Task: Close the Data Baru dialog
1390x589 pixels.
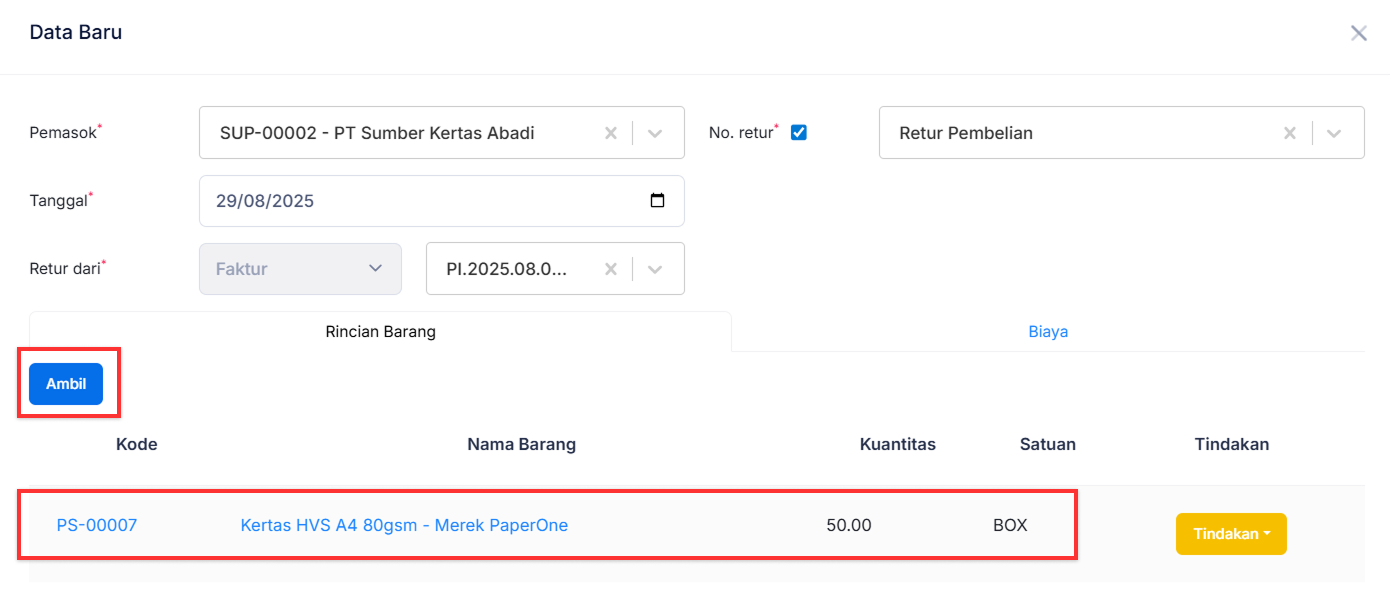Action: pyautogui.click(x=1358, y=32)
